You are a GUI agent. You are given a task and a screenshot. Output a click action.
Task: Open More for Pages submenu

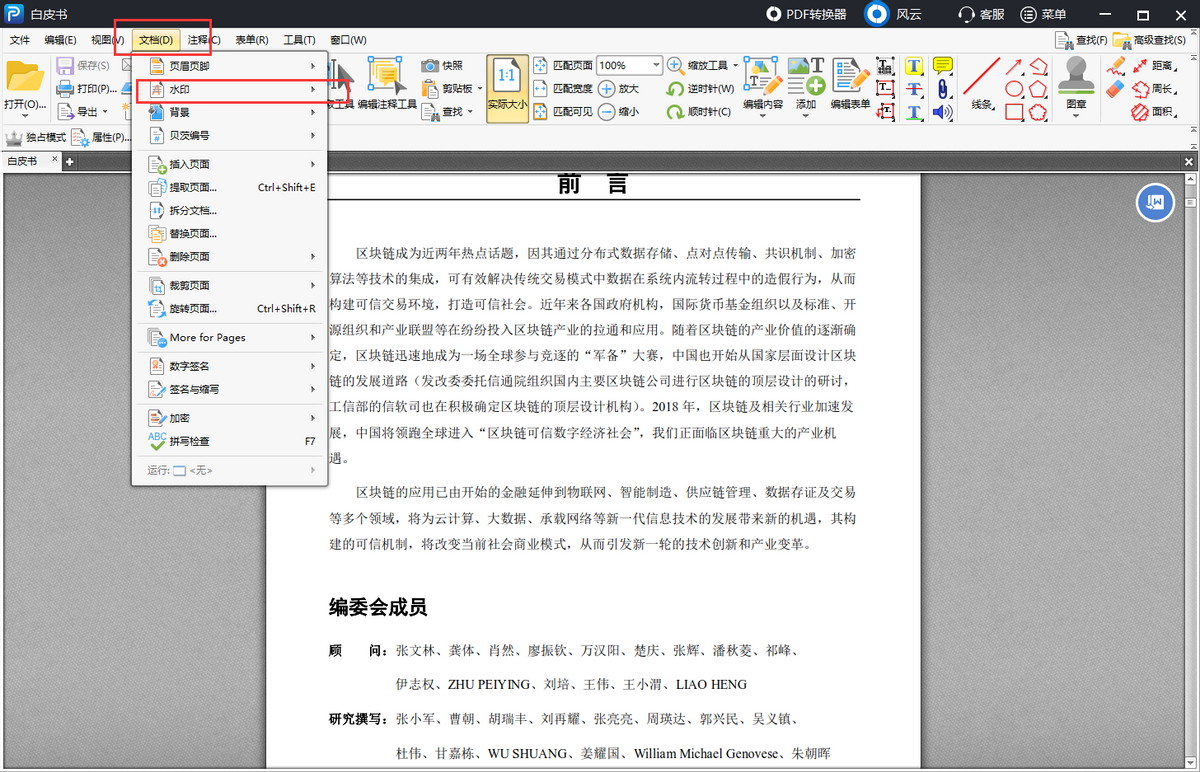click(x=230, y=337)
